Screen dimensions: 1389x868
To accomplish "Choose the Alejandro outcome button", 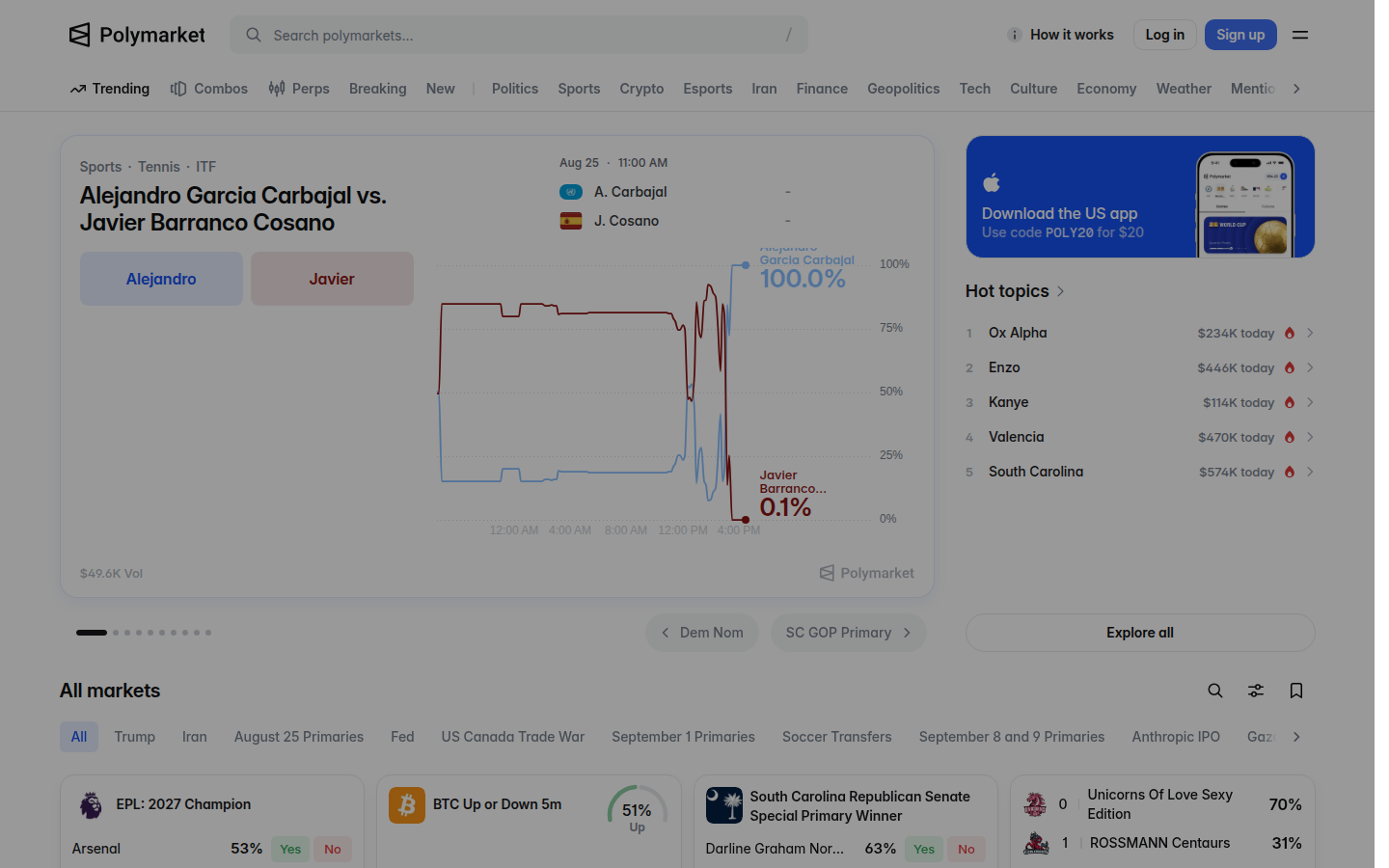I will [x=161, y=279].
